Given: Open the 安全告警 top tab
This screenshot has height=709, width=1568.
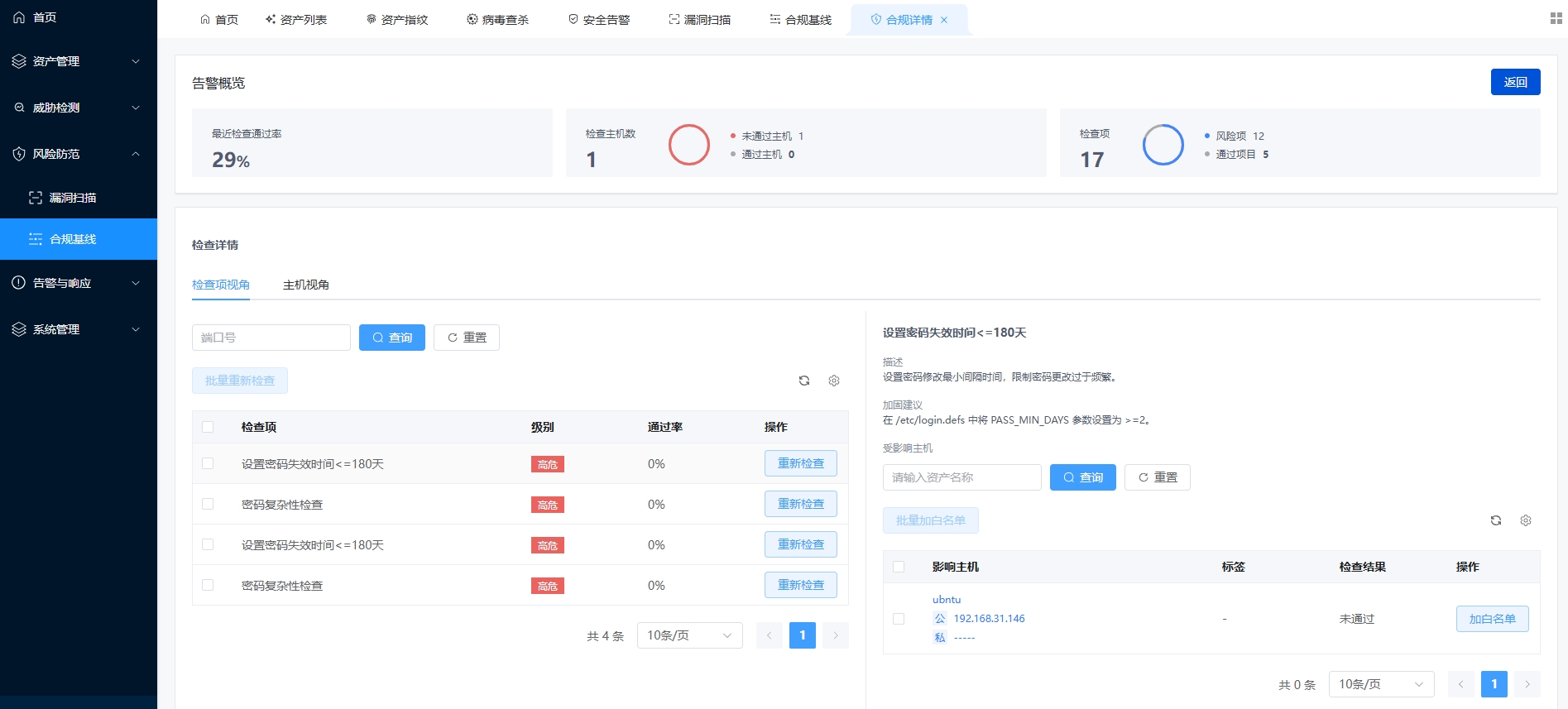Looking at the screenshot, I should pos(599,20).
